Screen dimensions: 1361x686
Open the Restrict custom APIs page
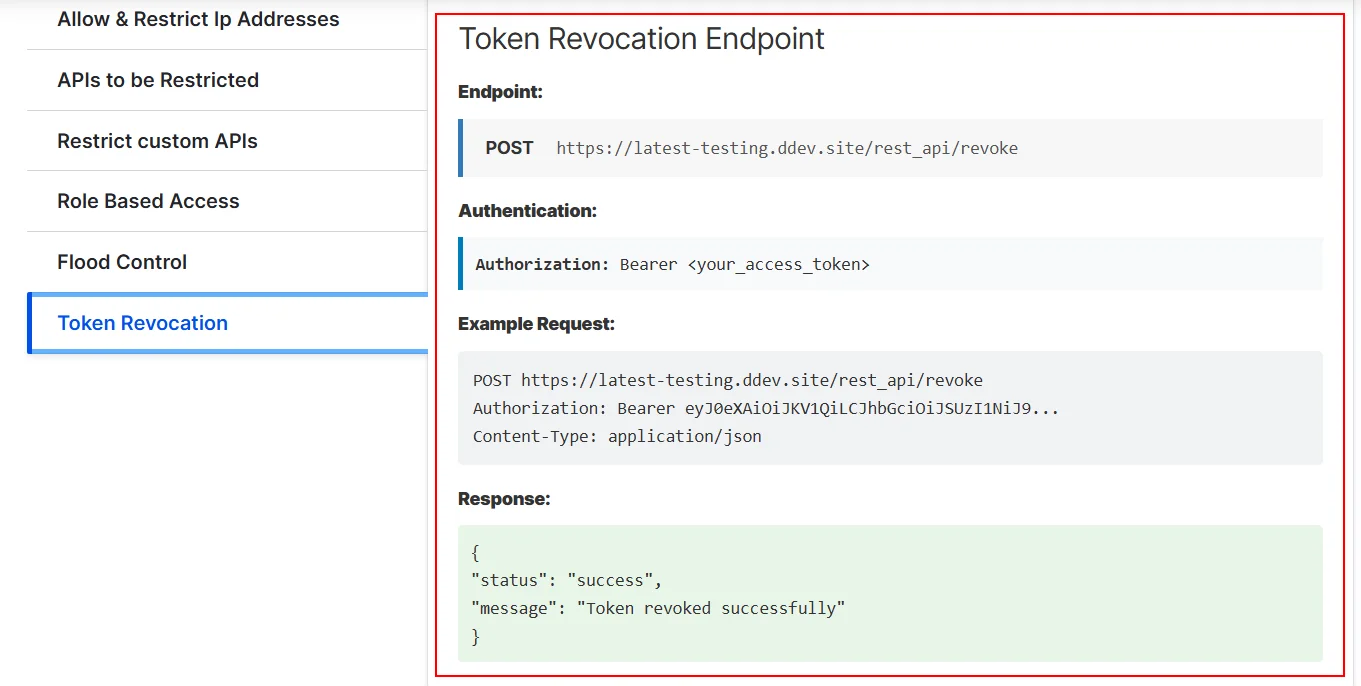coord(157,141)
